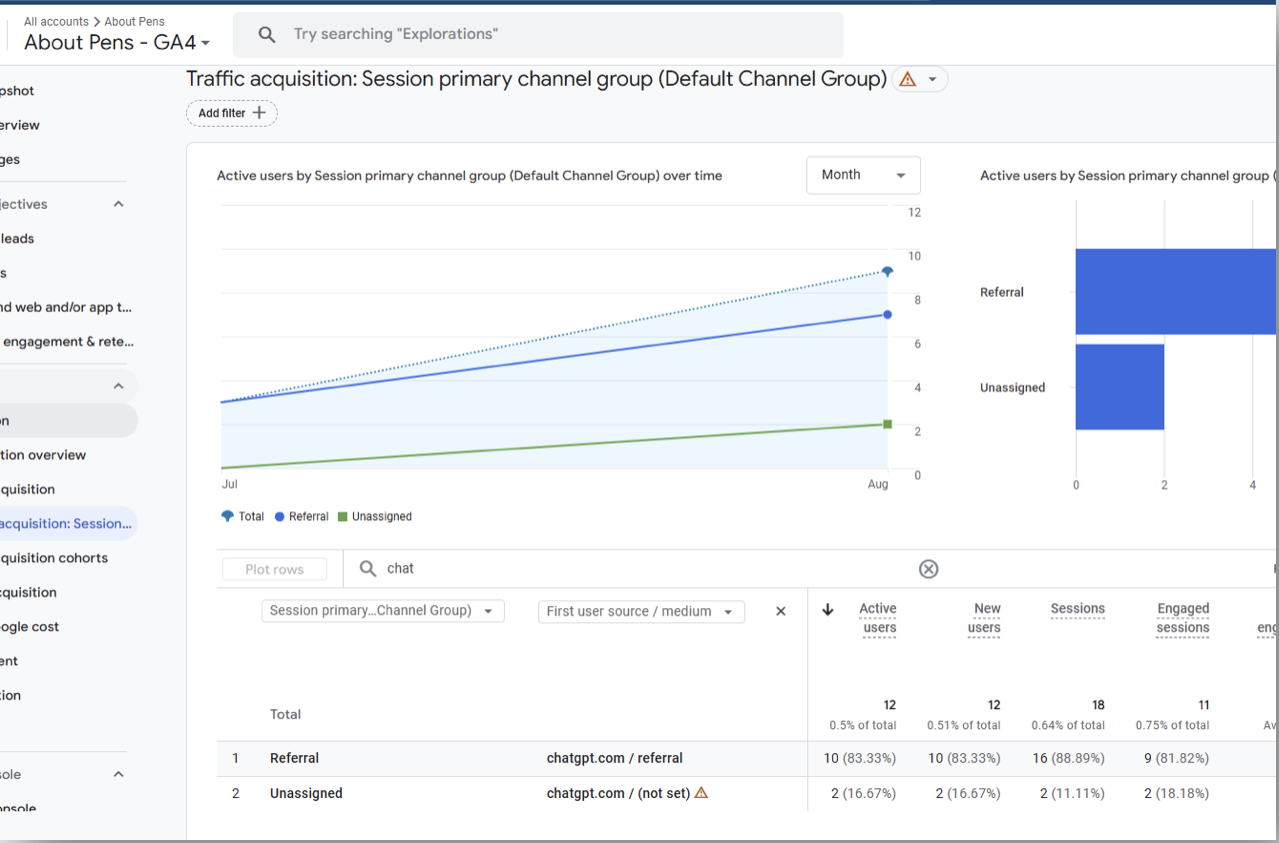Collapse the highlighted acquisition sidebar group chevron
The image size is (1279, 843).
pyautogui.click(x=118, y=386)
